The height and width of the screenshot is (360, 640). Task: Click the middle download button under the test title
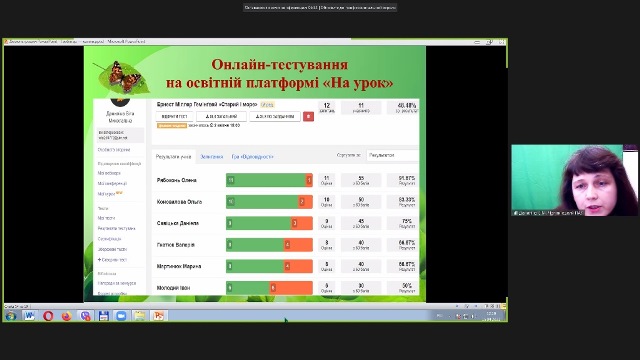[221, 116]
